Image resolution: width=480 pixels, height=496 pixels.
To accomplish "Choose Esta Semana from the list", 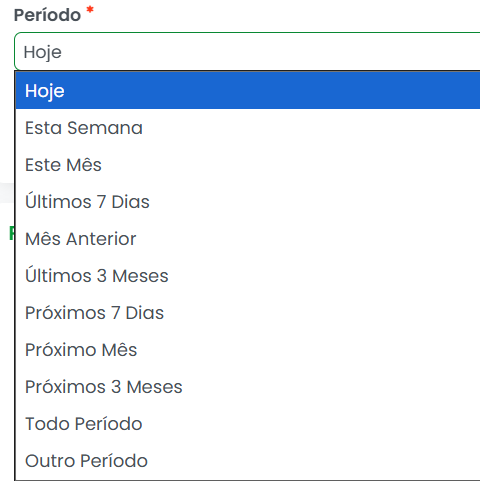I will coord(248,128).
